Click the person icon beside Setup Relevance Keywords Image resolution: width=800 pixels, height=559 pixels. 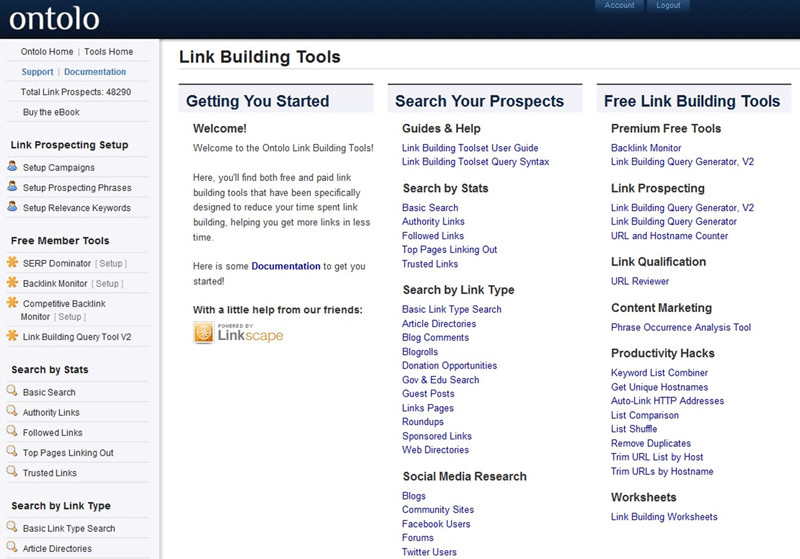click(x=12, y=208)
